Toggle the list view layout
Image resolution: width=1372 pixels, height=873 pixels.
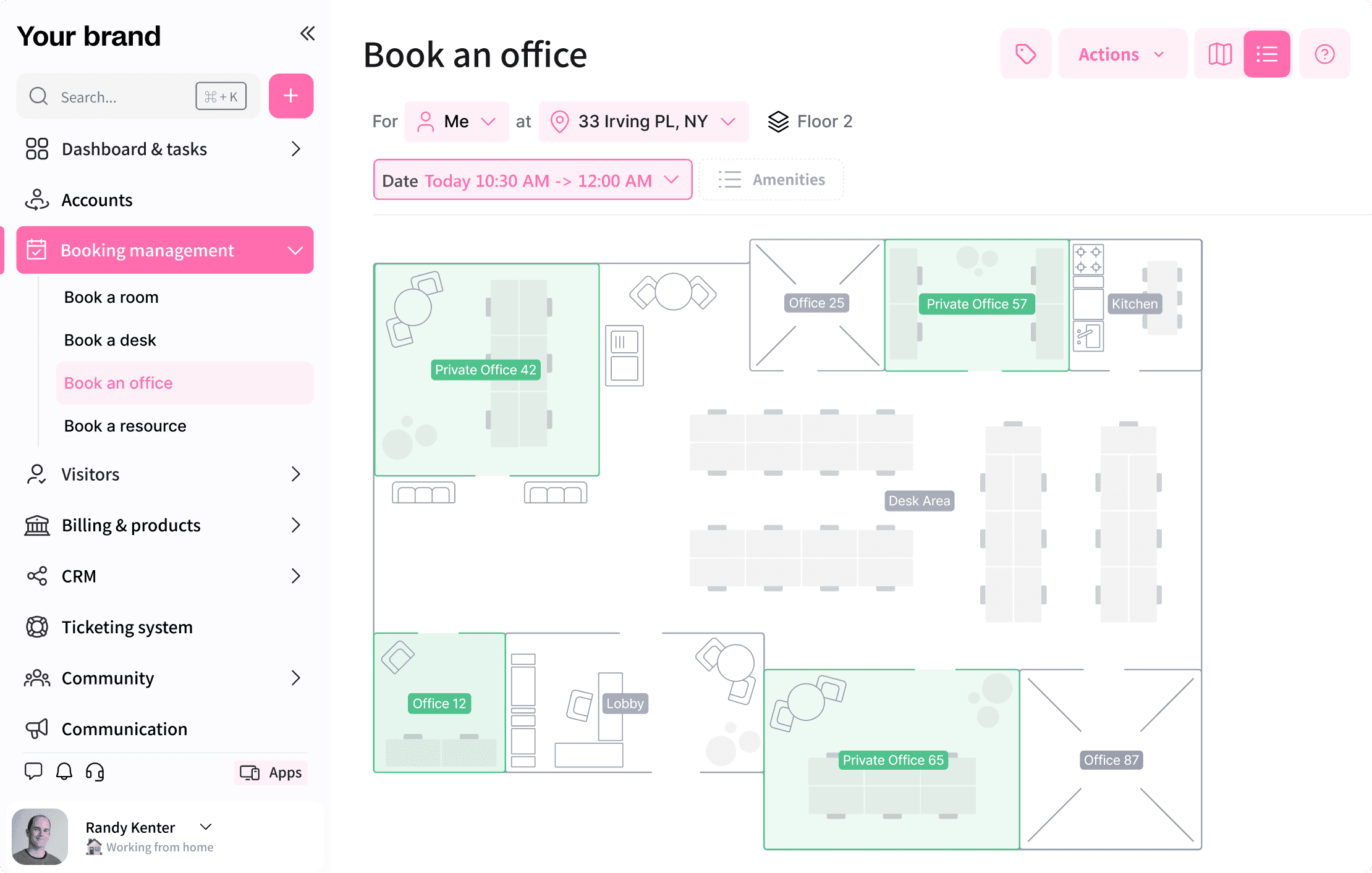click(1266, 54)
